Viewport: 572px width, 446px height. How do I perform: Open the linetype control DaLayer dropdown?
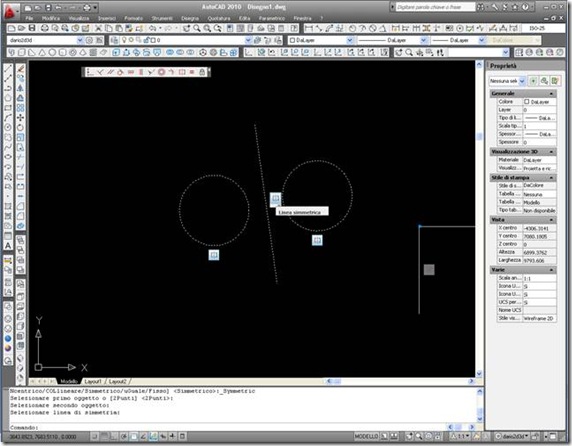pyautogui.click(x=424, y=40)
